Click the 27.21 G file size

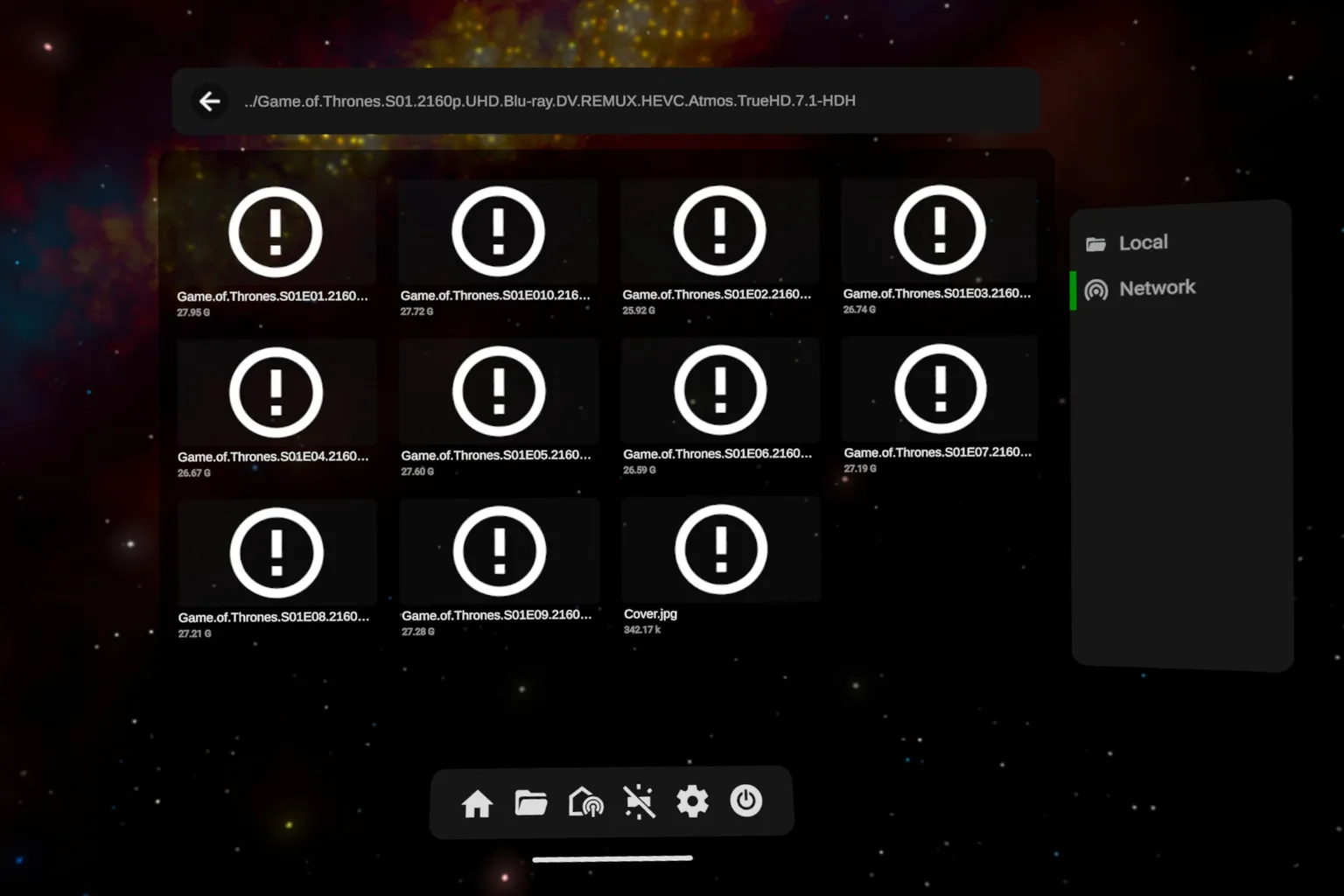tap(194, 634)
